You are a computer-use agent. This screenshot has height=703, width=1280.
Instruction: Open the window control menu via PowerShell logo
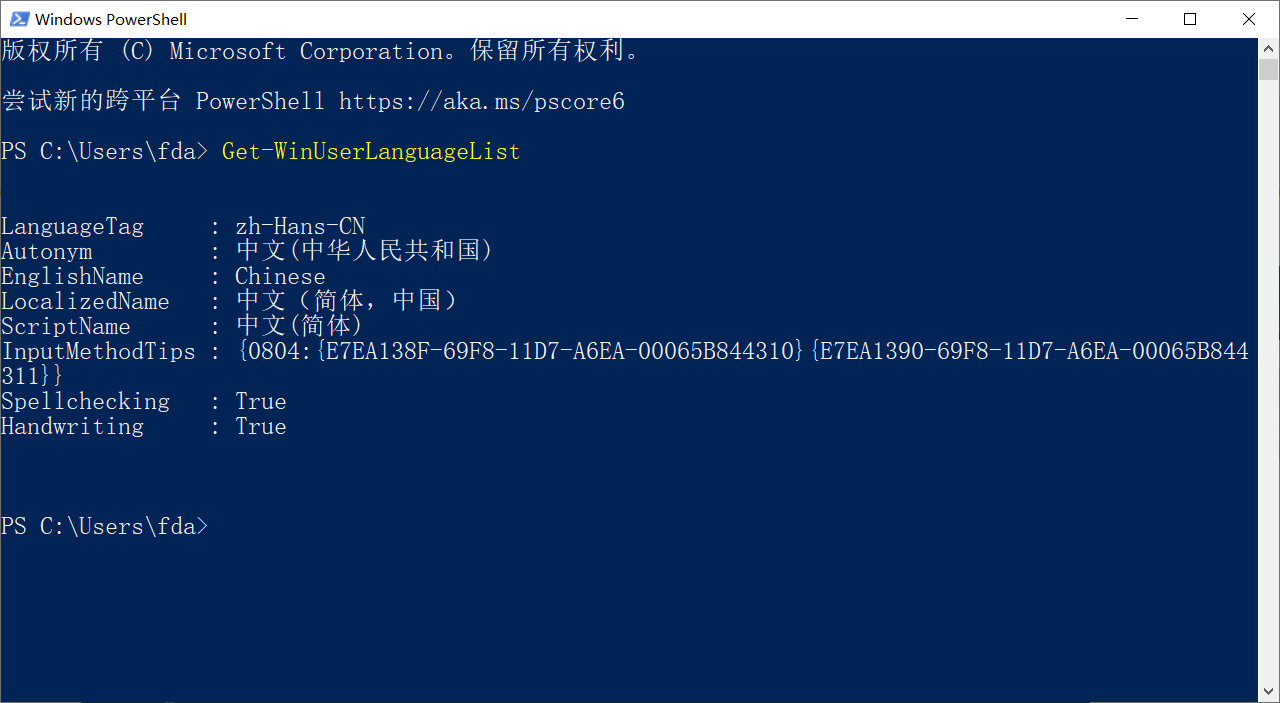pos(18,18)
